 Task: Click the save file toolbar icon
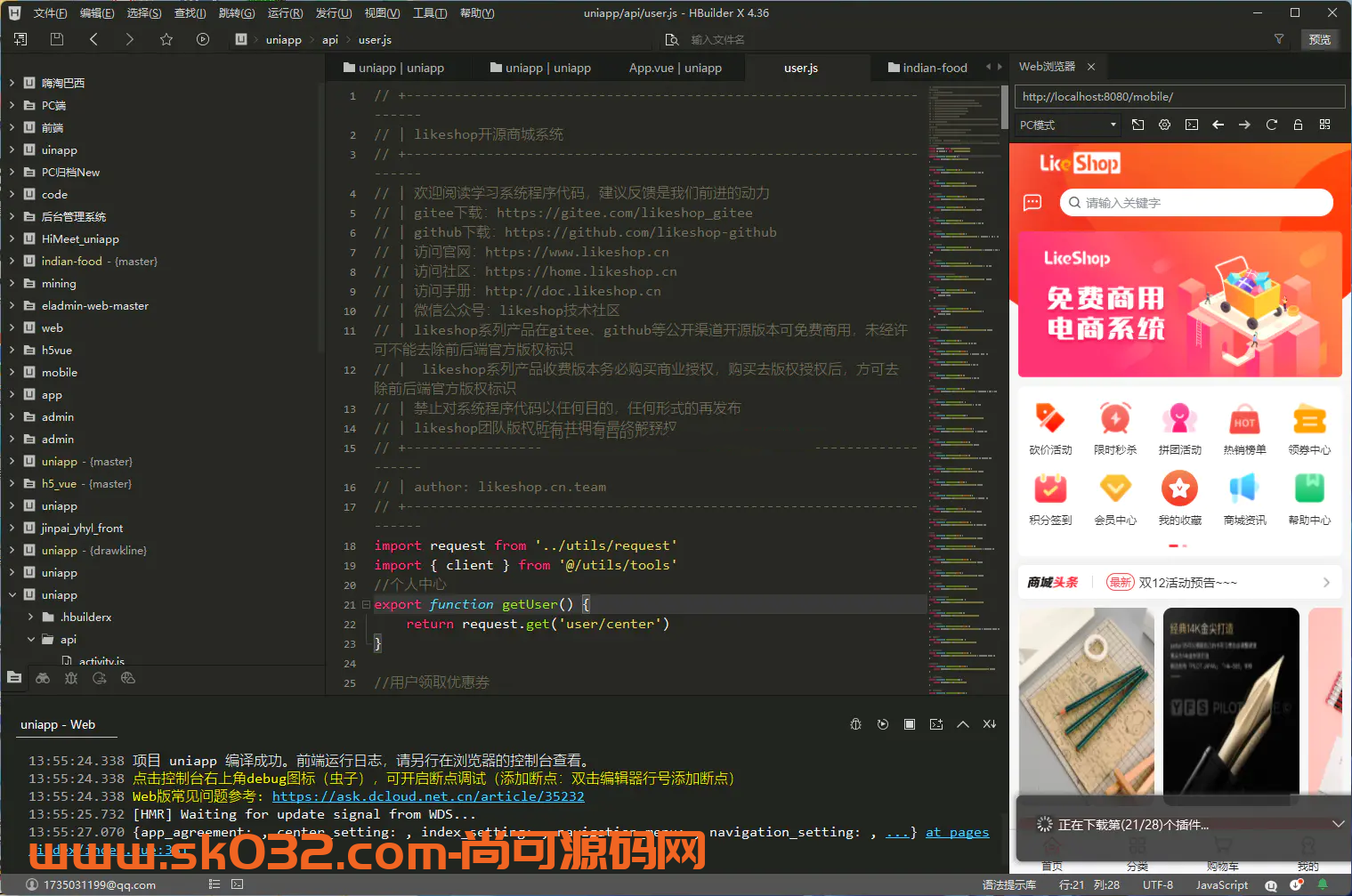pyautogui.click(x=57, y=39)
